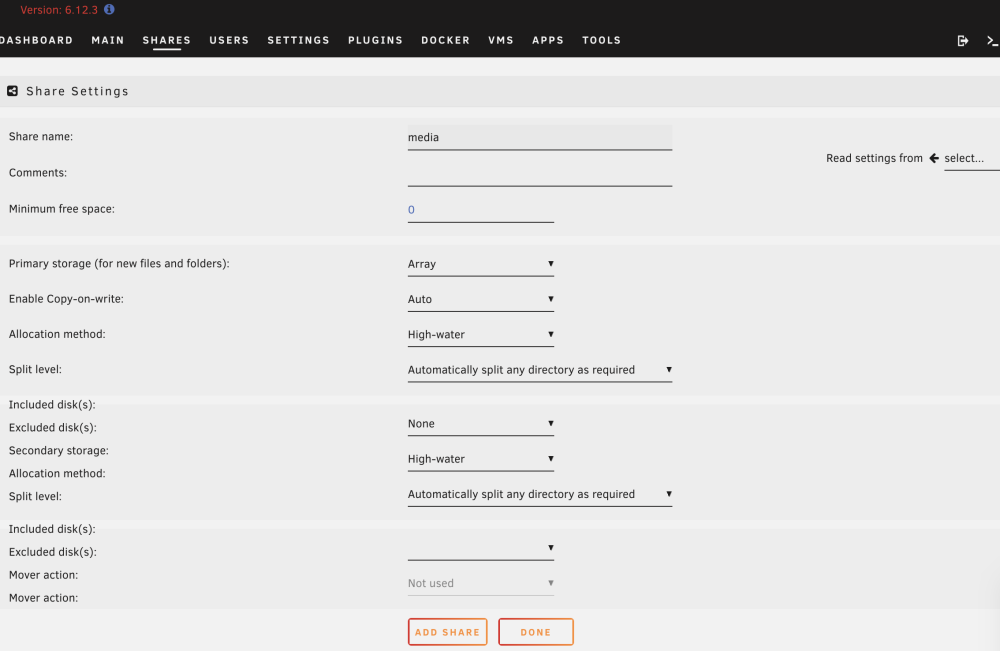
Task: Click the logout icon in header
Action: [963, 41]
